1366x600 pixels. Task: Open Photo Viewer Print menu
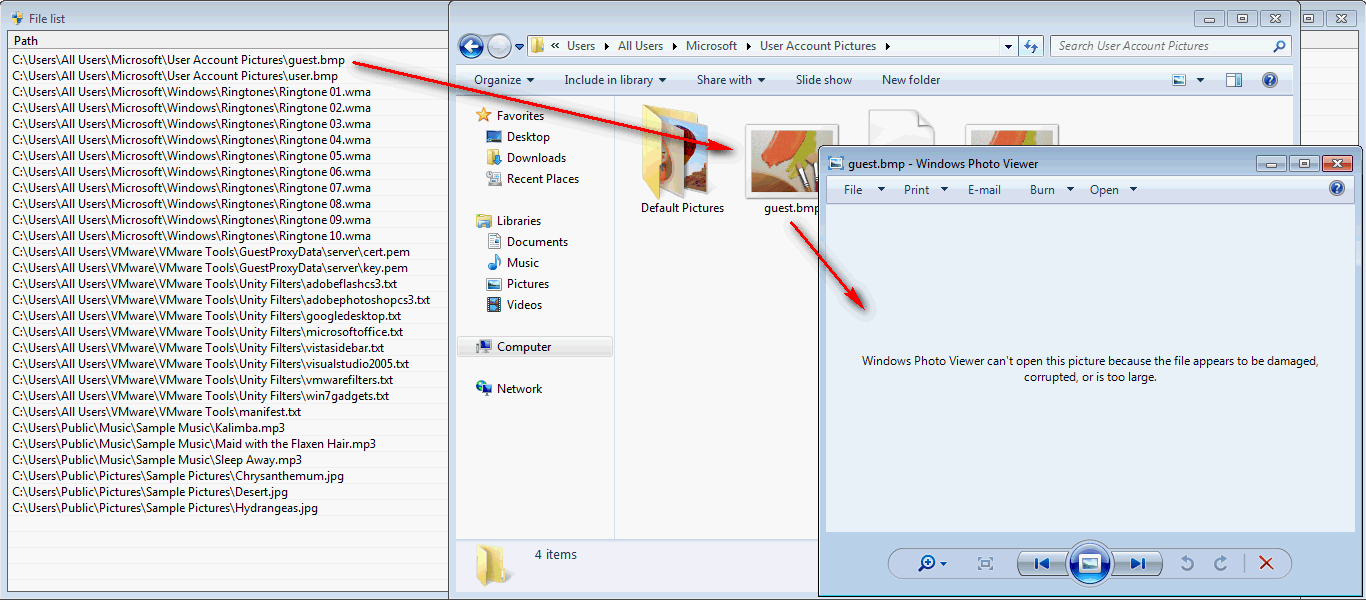(x=917, y=190)
